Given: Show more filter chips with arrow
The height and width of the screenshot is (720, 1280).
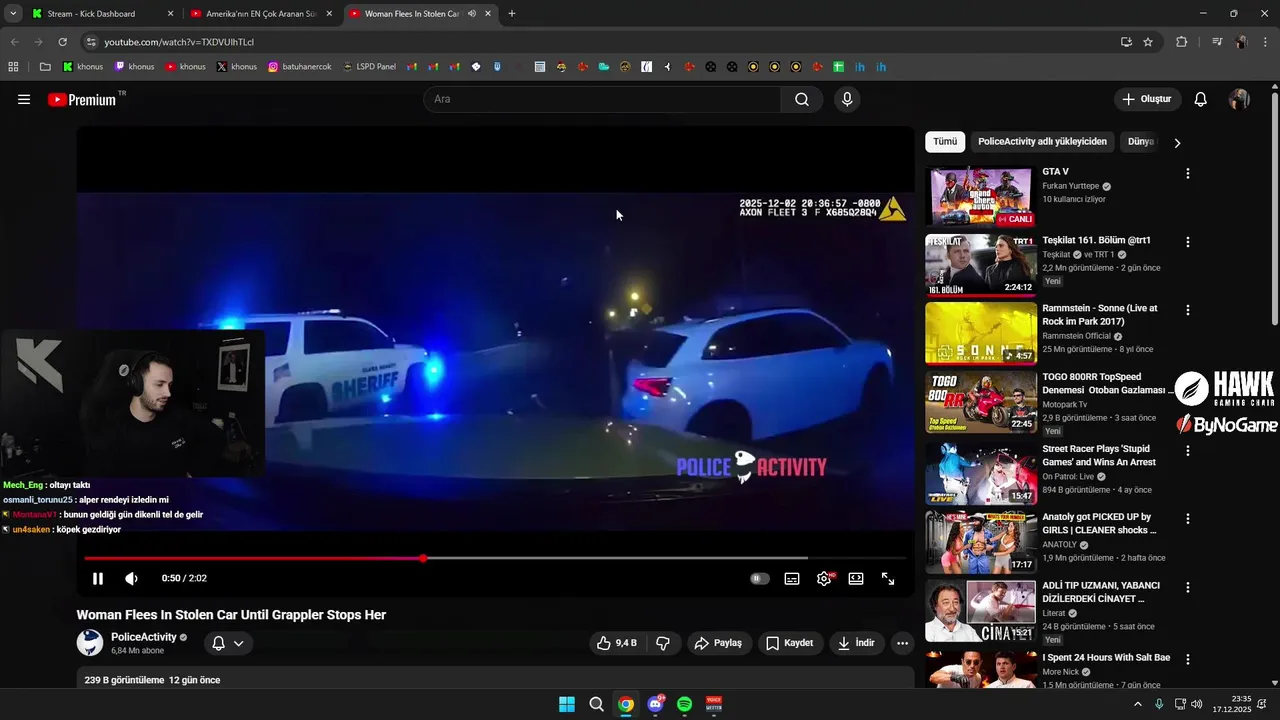Looking at the screenshot, I should click(1177, 142).
